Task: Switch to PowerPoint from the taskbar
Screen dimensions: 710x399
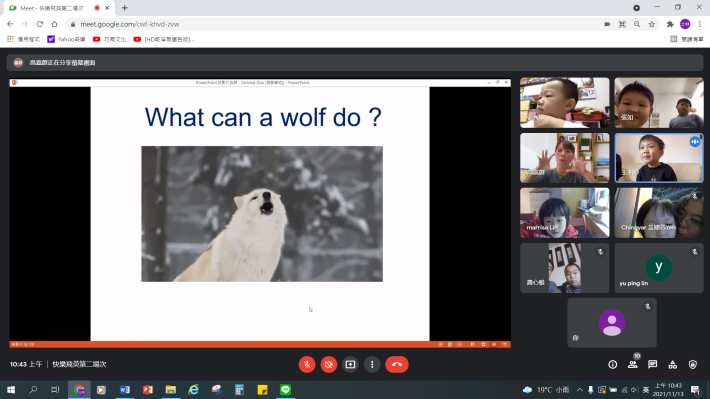Action: click(x=148, y=389)
